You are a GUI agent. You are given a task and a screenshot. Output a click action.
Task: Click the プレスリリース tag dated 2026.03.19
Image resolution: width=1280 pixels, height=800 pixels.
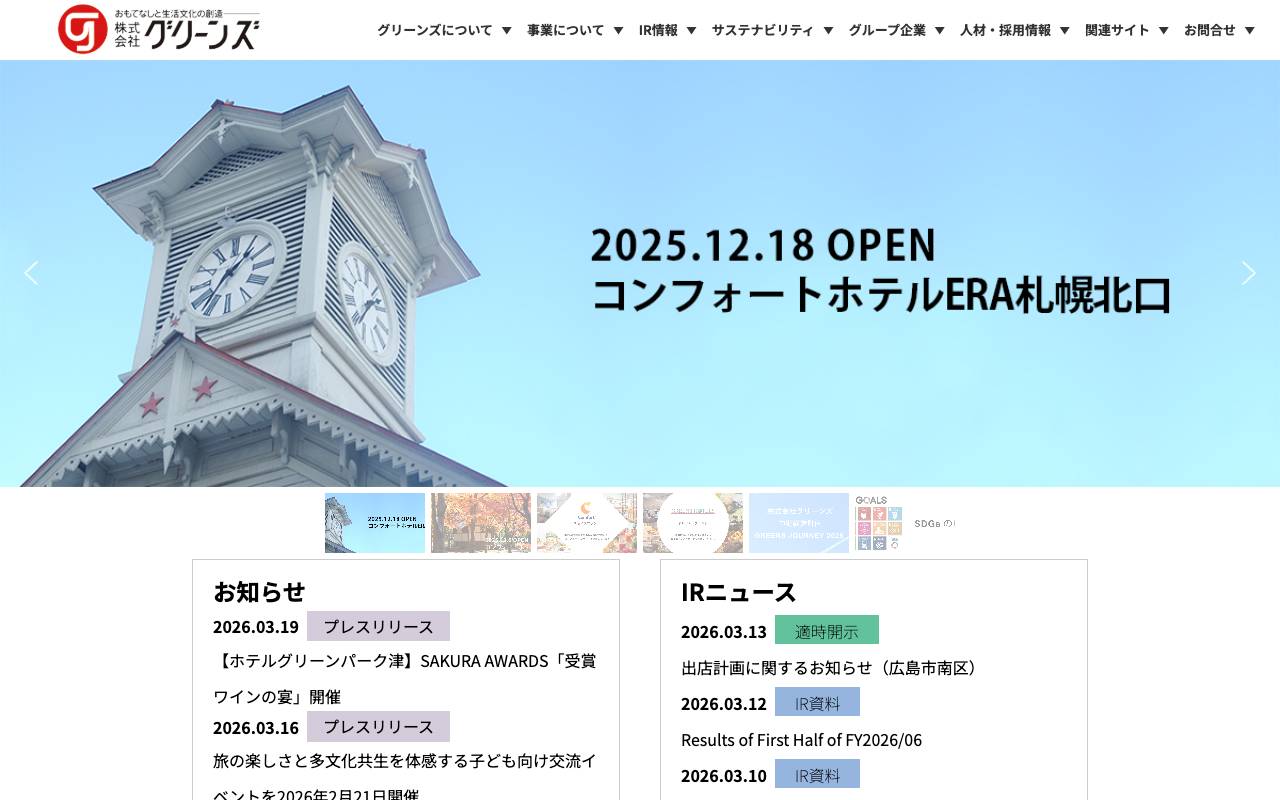pos(379,625)
